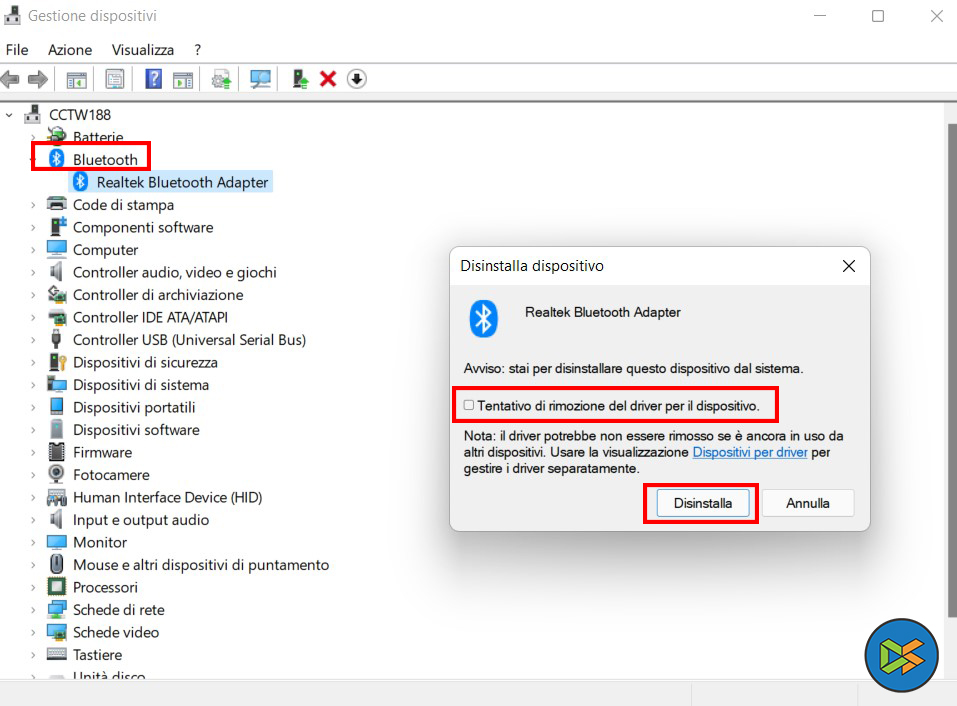Screen dimensions: 957x706
Task: Follow the Dispositivi per driver link
Action: [749, 452]
